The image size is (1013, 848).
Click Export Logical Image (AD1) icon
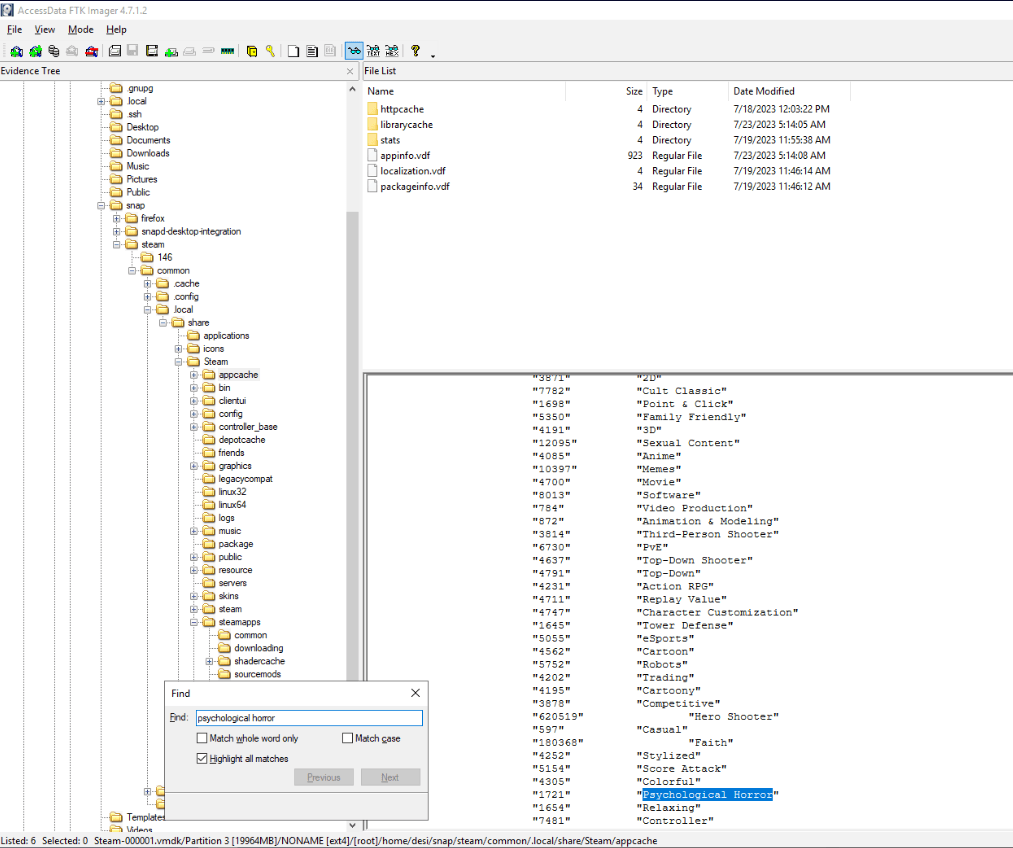point(152,51)
